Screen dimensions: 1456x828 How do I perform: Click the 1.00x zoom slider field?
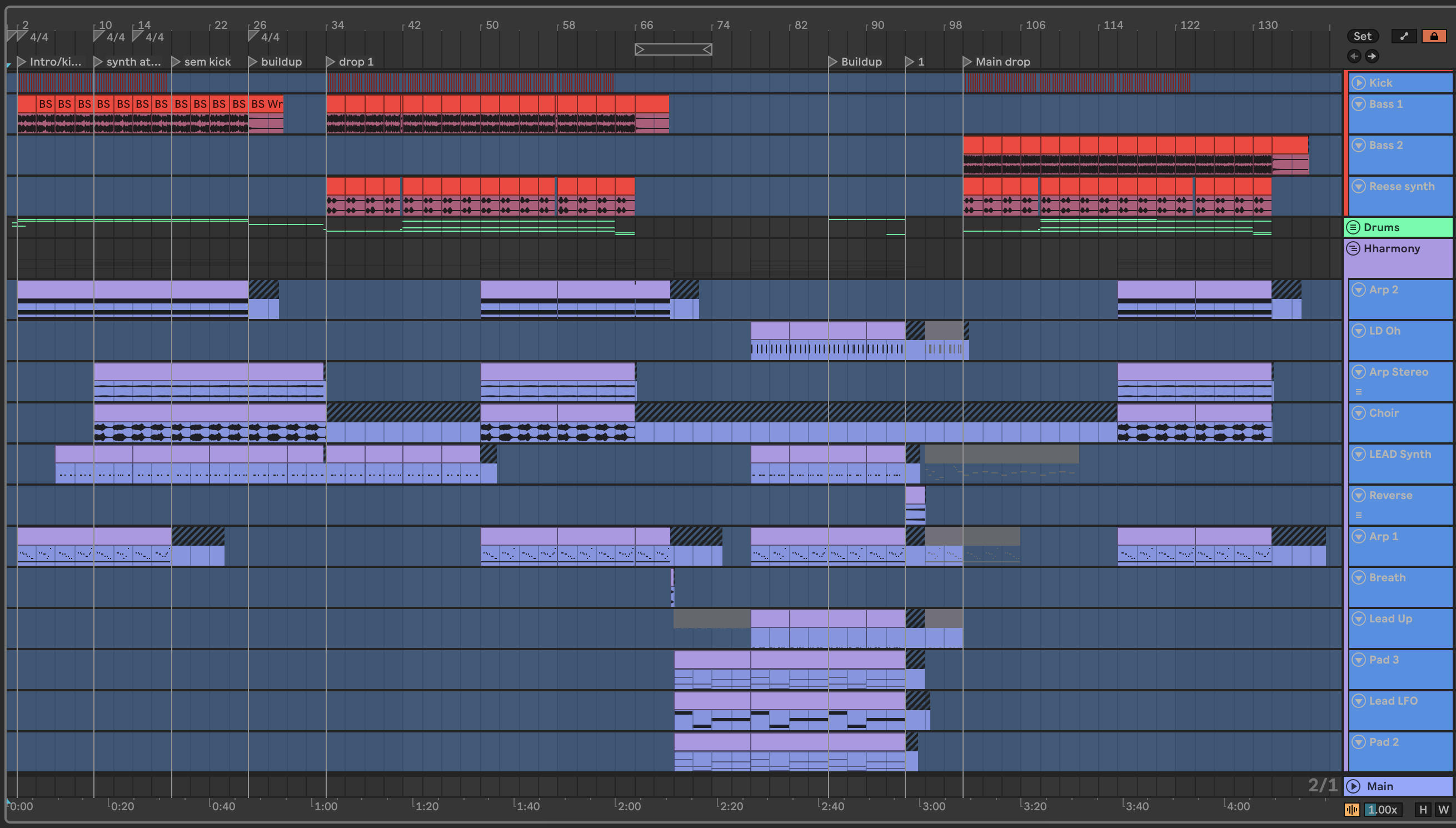(x=1383, y=809)
